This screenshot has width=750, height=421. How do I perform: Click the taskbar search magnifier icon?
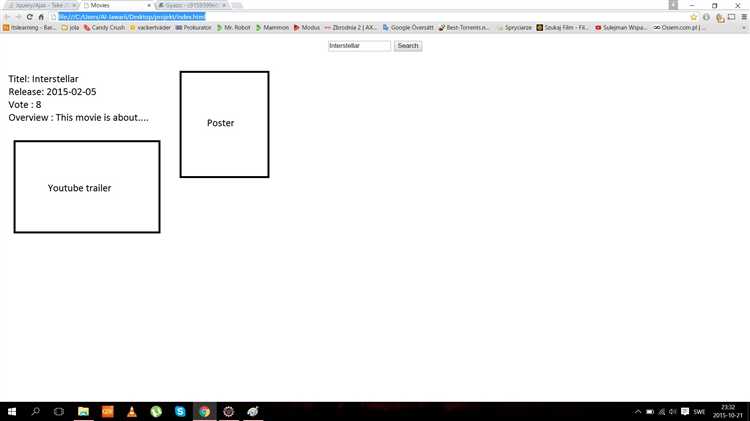tap(36, 411)
